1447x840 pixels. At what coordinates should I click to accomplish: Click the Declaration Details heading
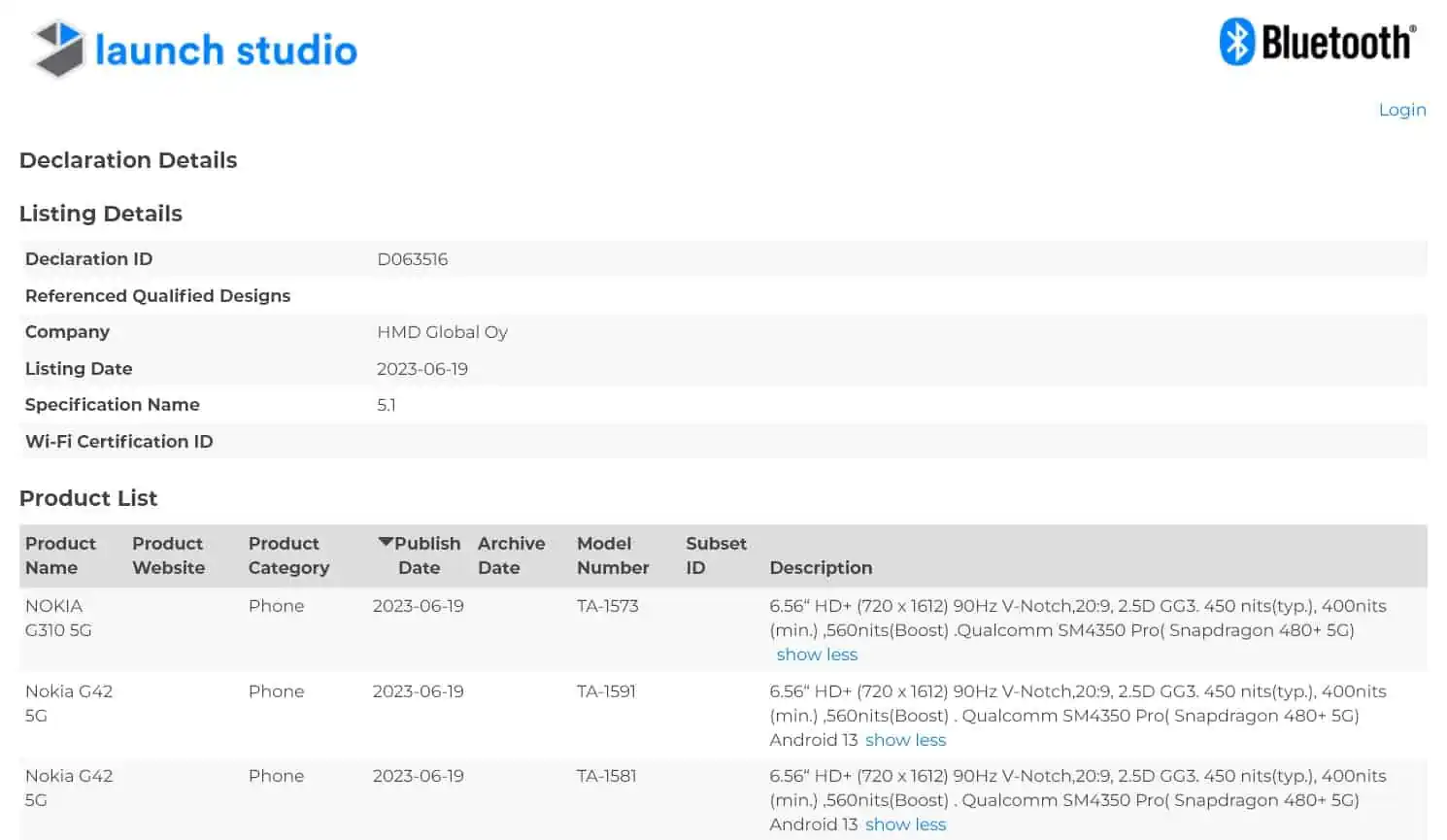[128, 160]
